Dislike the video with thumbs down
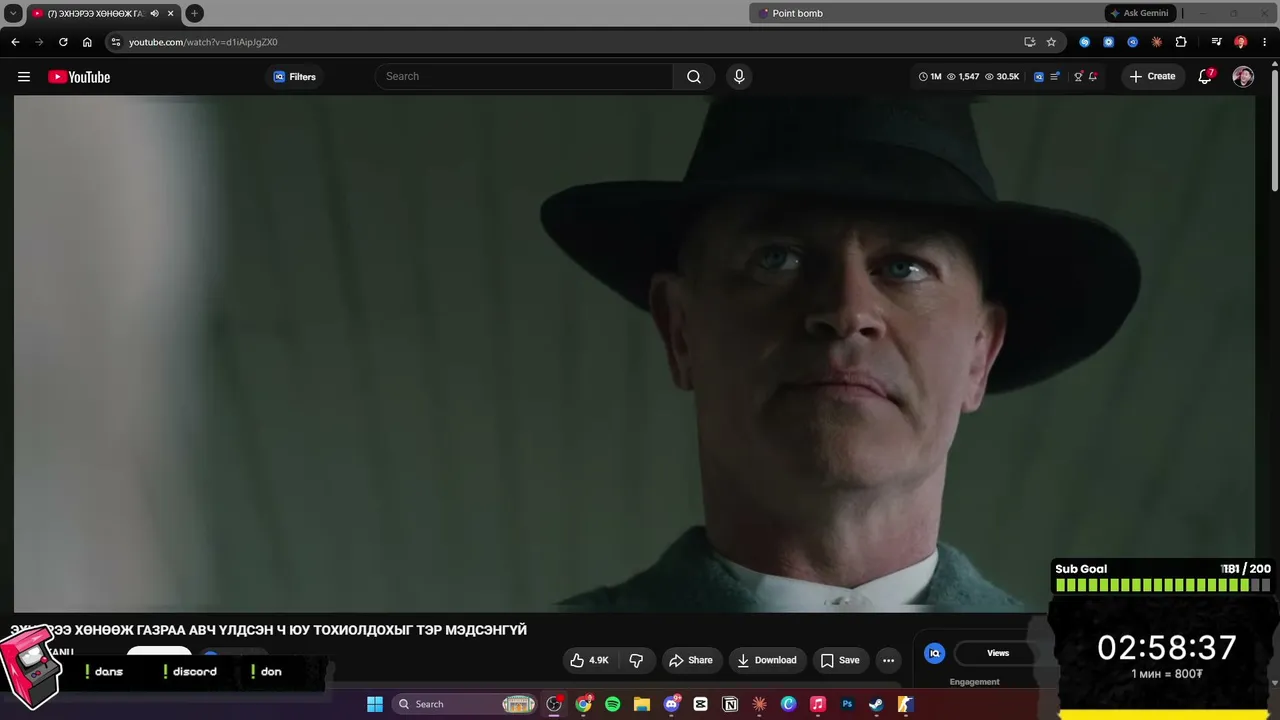 click(x=636, y=660)
